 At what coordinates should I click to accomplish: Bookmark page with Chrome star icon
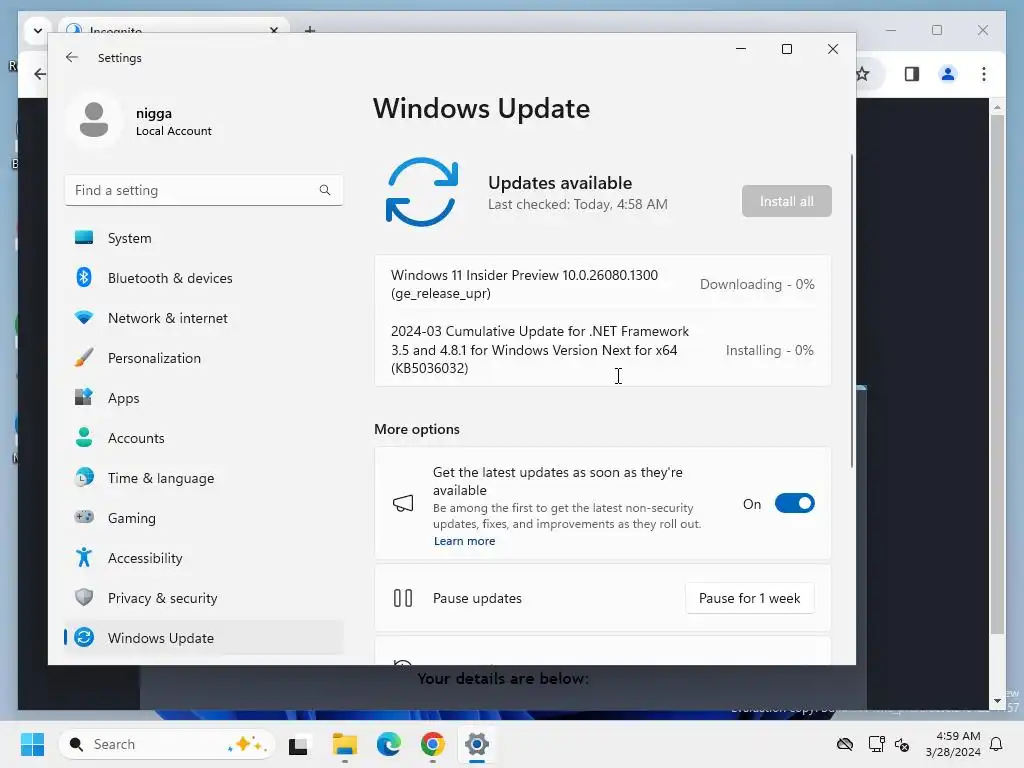point(863,74)
